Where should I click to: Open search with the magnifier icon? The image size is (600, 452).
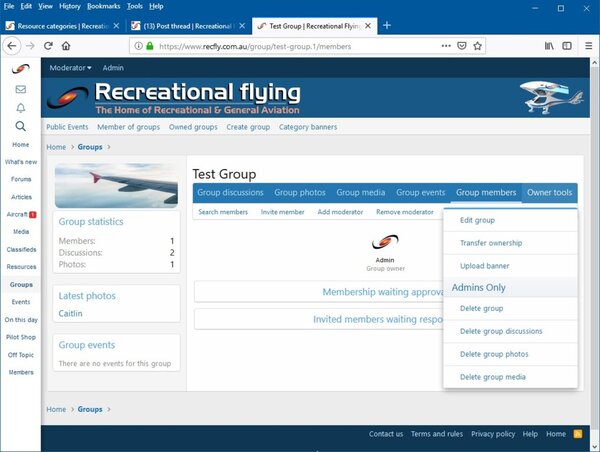(x=20, y=126)
